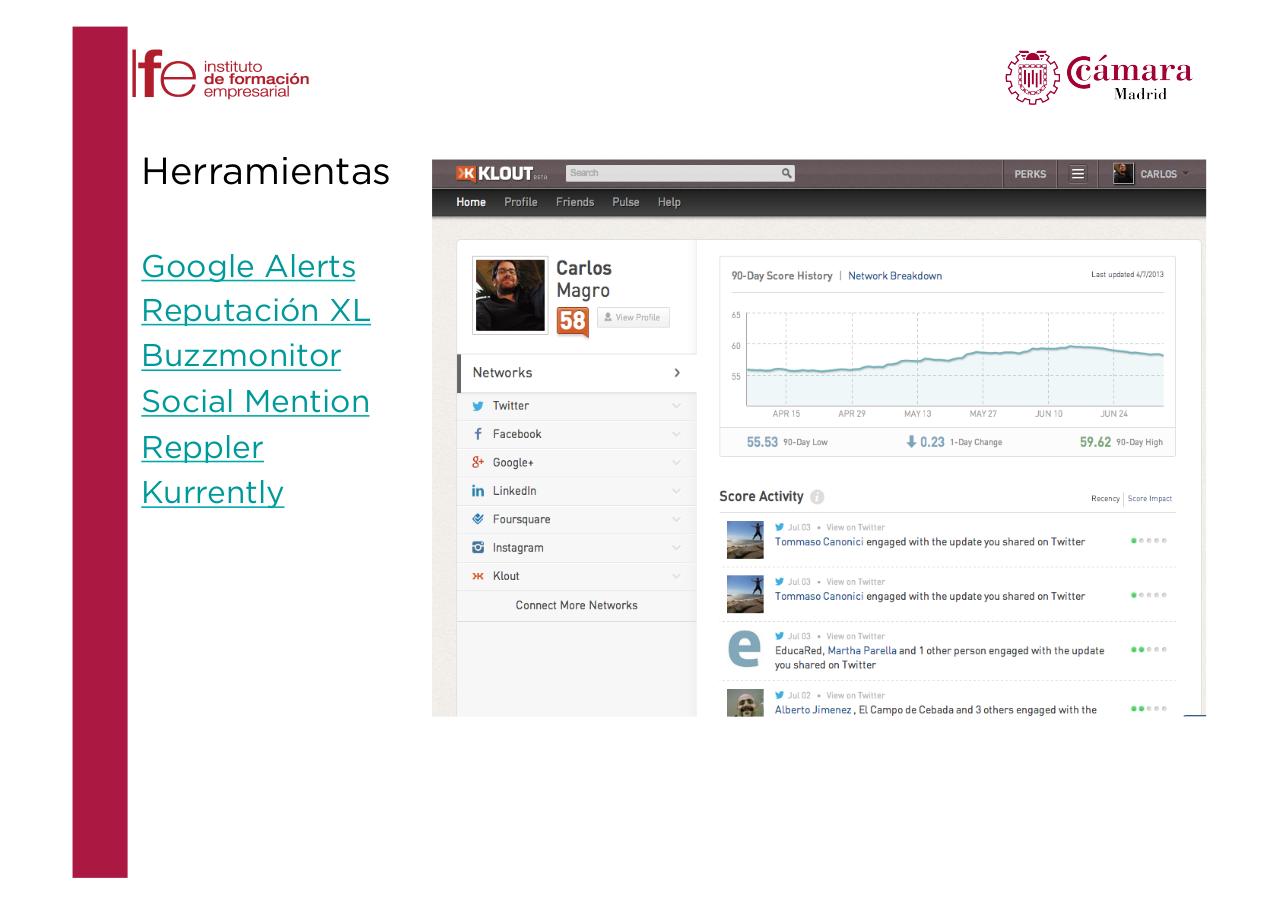Image resolution: width=1280 pixels, height=905 pixels.
Task: Select the Profile tab
Action: tap(520, 202)
